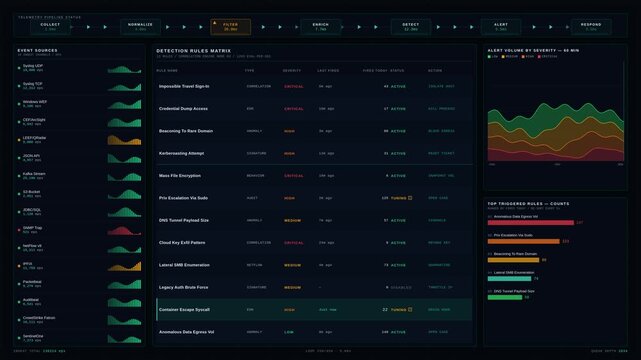641x360 pixels.
Task: Toggle the Critical series in the alert legend
Action: (x=547, y=57)
